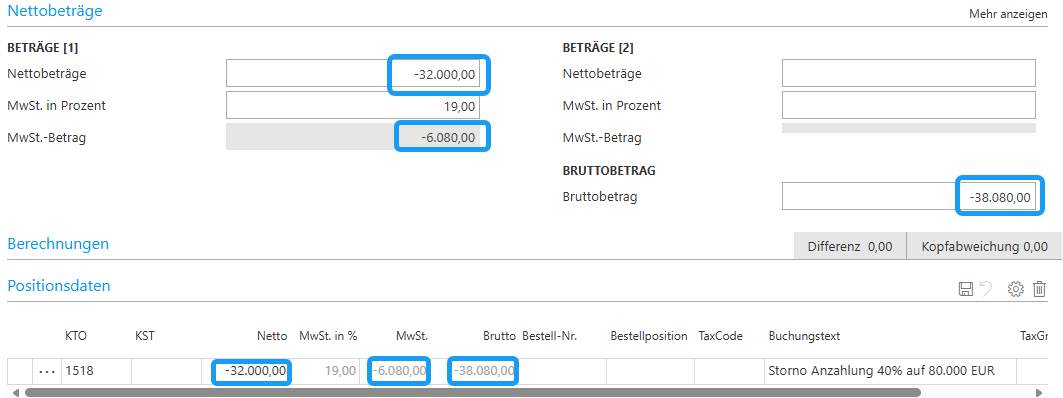Focus the empty MwSt. in Prozent field in Beträge [2]
Viewport: 1063px width, 398px height.
pos(908,106)
